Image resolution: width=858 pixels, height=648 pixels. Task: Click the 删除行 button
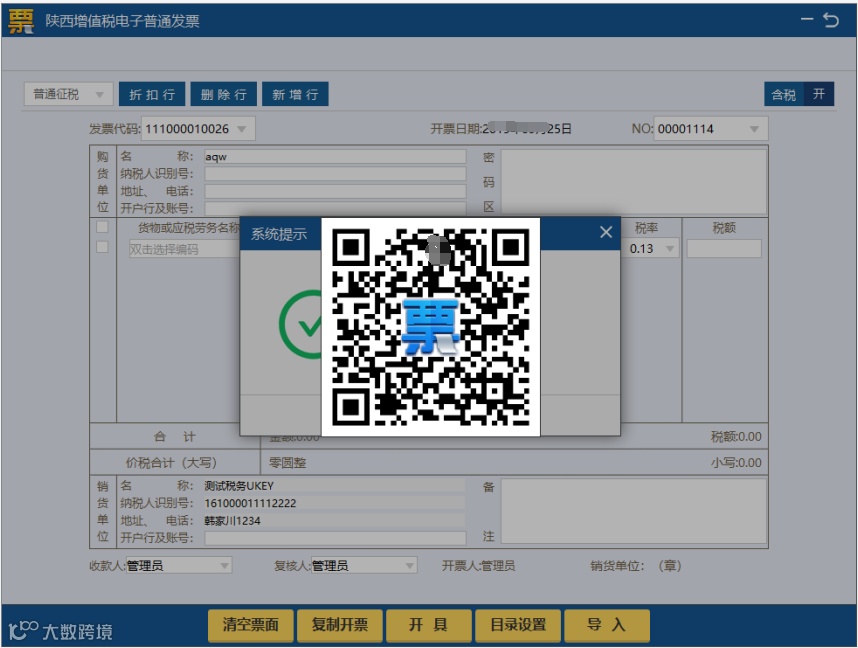(223, 94)
